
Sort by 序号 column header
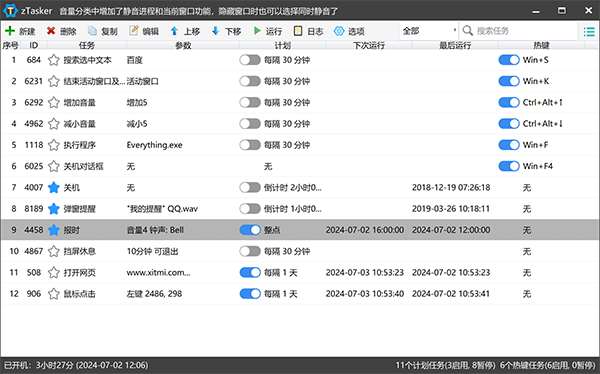10,45
